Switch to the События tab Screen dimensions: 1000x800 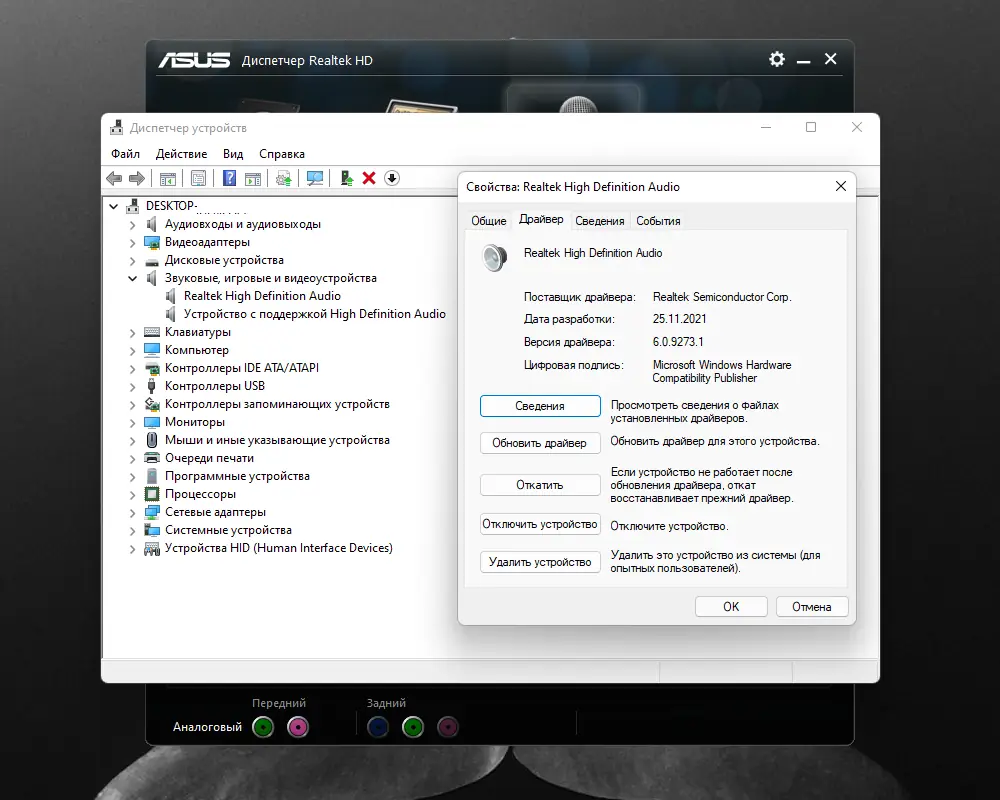point(658,221)
